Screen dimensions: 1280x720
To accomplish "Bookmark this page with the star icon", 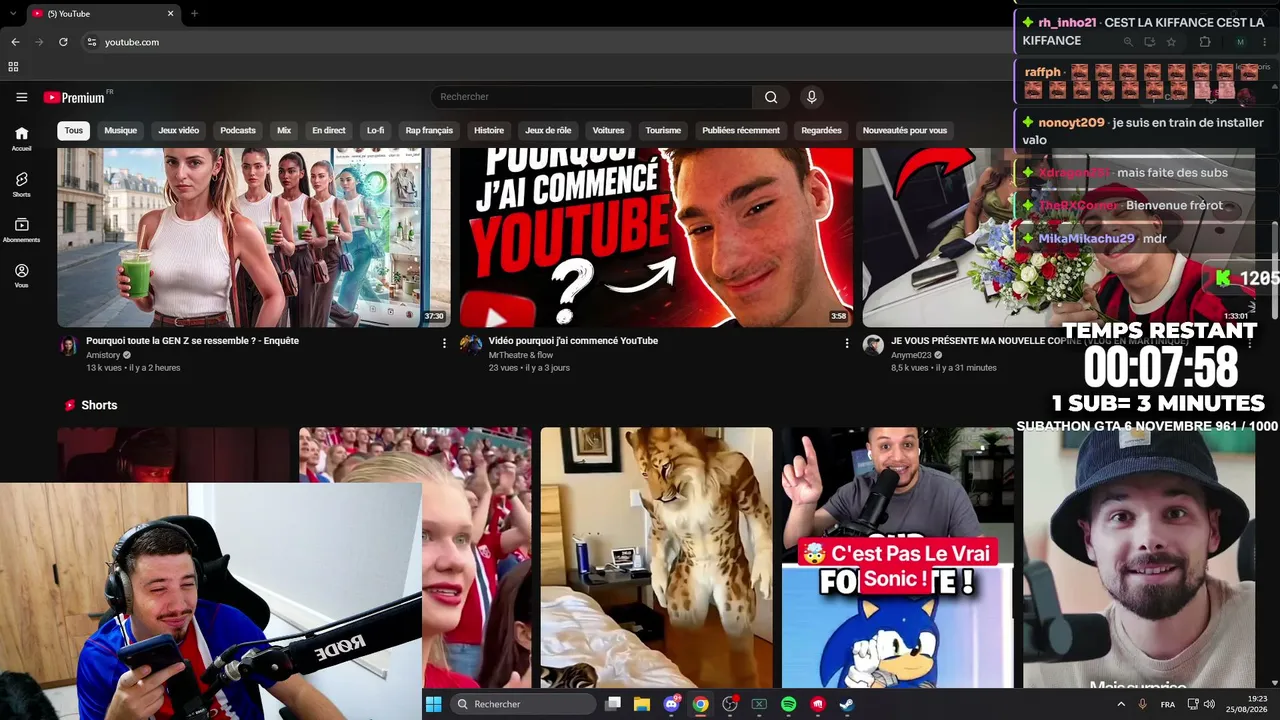I will point(1171,42).
